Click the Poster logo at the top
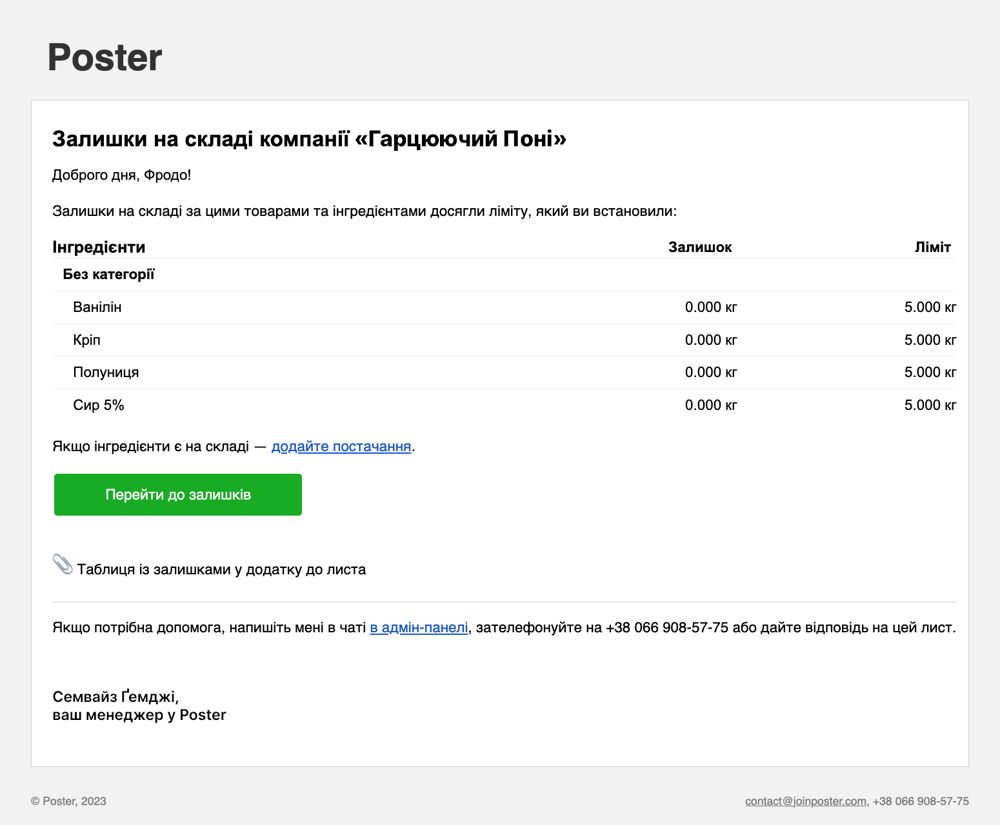This screenshot has width=1000, height=825. 105,58
